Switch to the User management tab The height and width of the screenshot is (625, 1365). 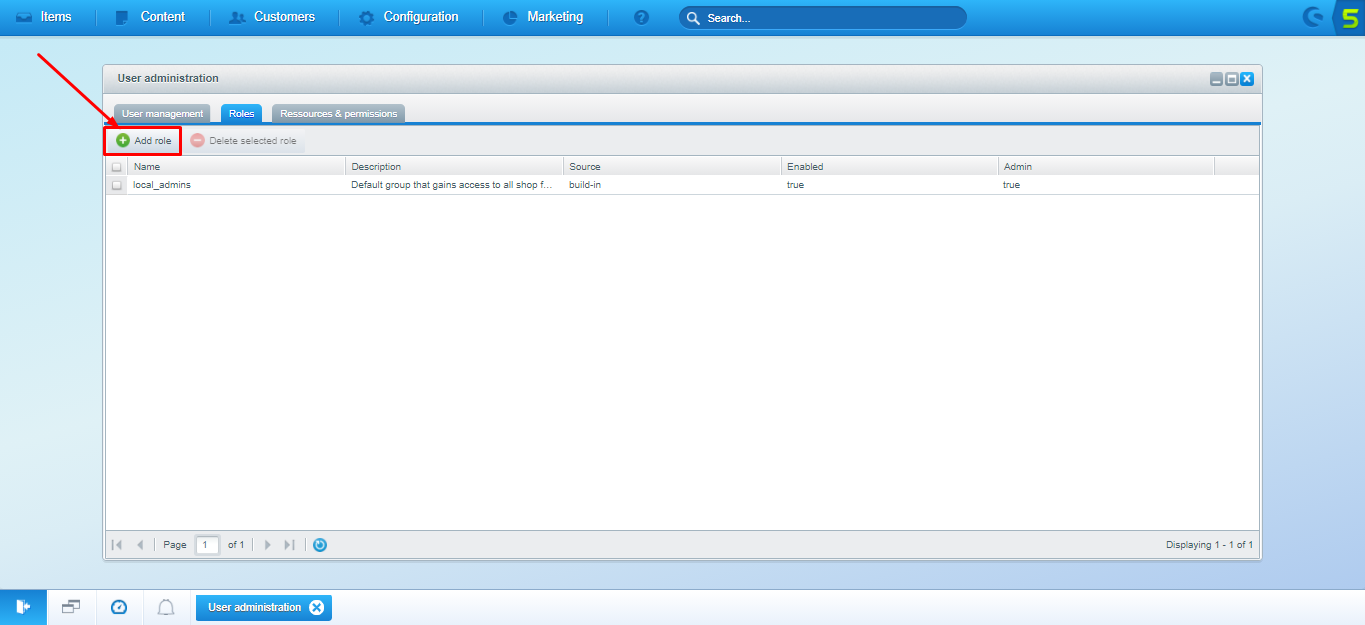(x=162, y=114)
